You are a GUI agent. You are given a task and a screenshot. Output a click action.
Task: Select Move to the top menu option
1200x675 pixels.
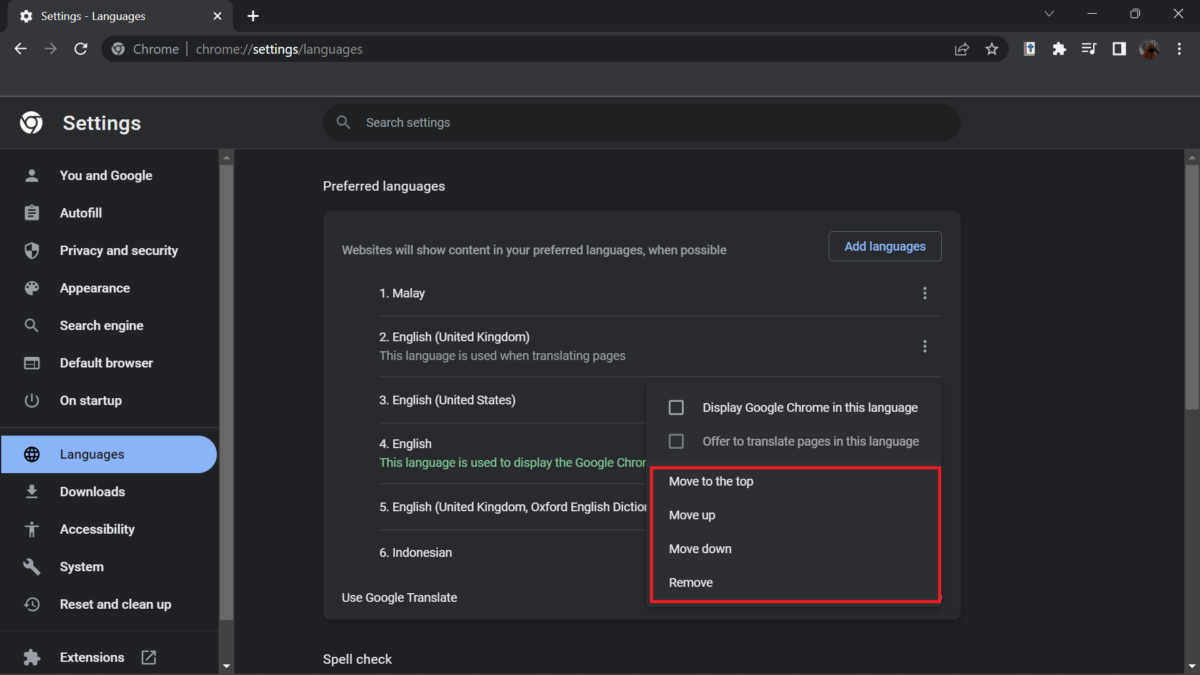click(x=711, y=482)
